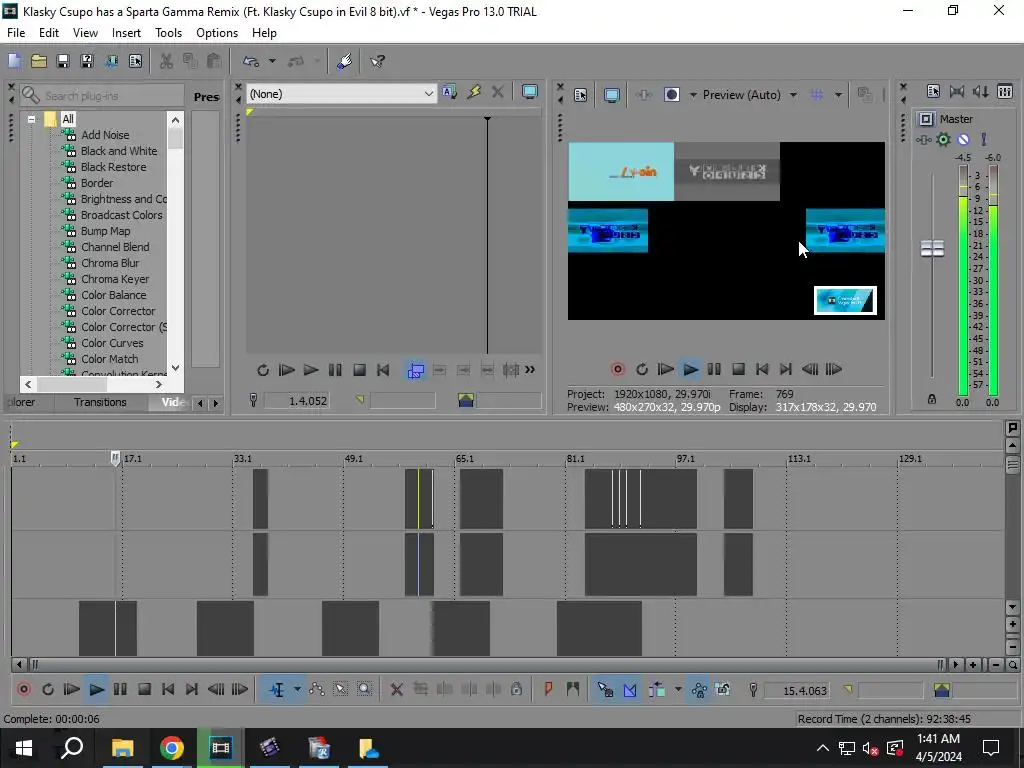Click the Master volume fader handle

932,248
